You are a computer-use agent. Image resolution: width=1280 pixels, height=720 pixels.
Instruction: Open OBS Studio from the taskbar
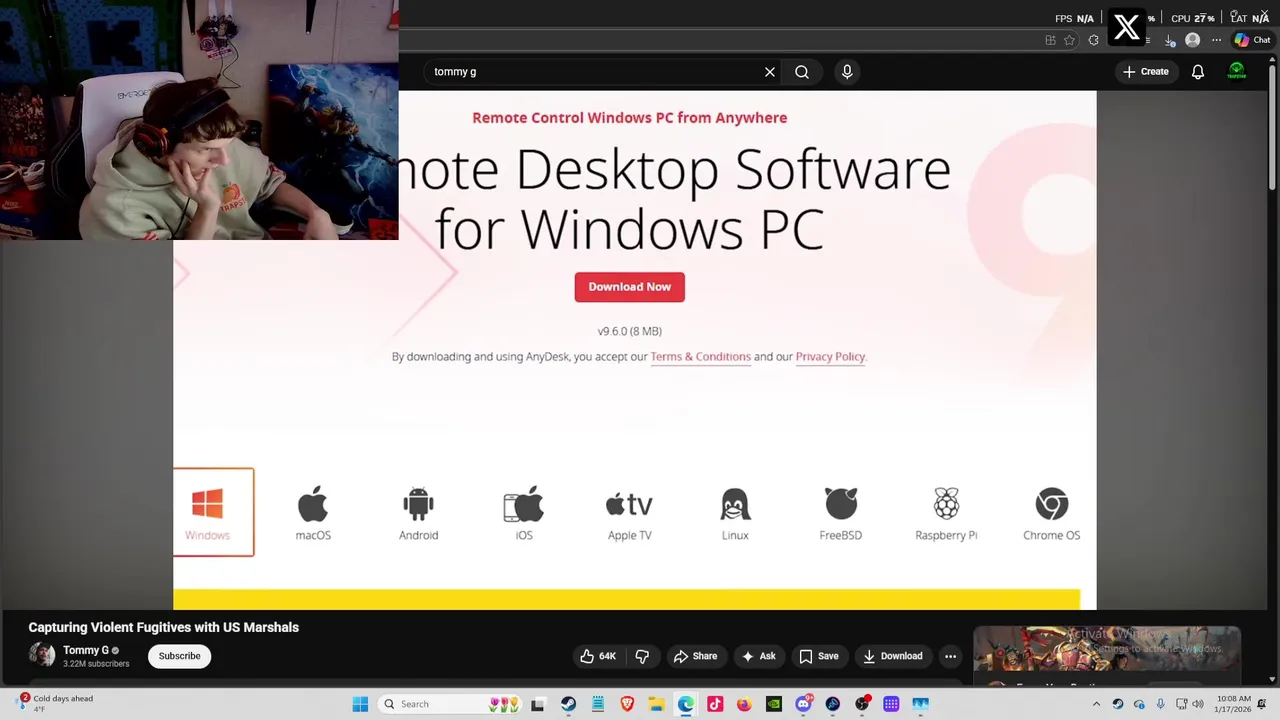(x=862, y=704)
